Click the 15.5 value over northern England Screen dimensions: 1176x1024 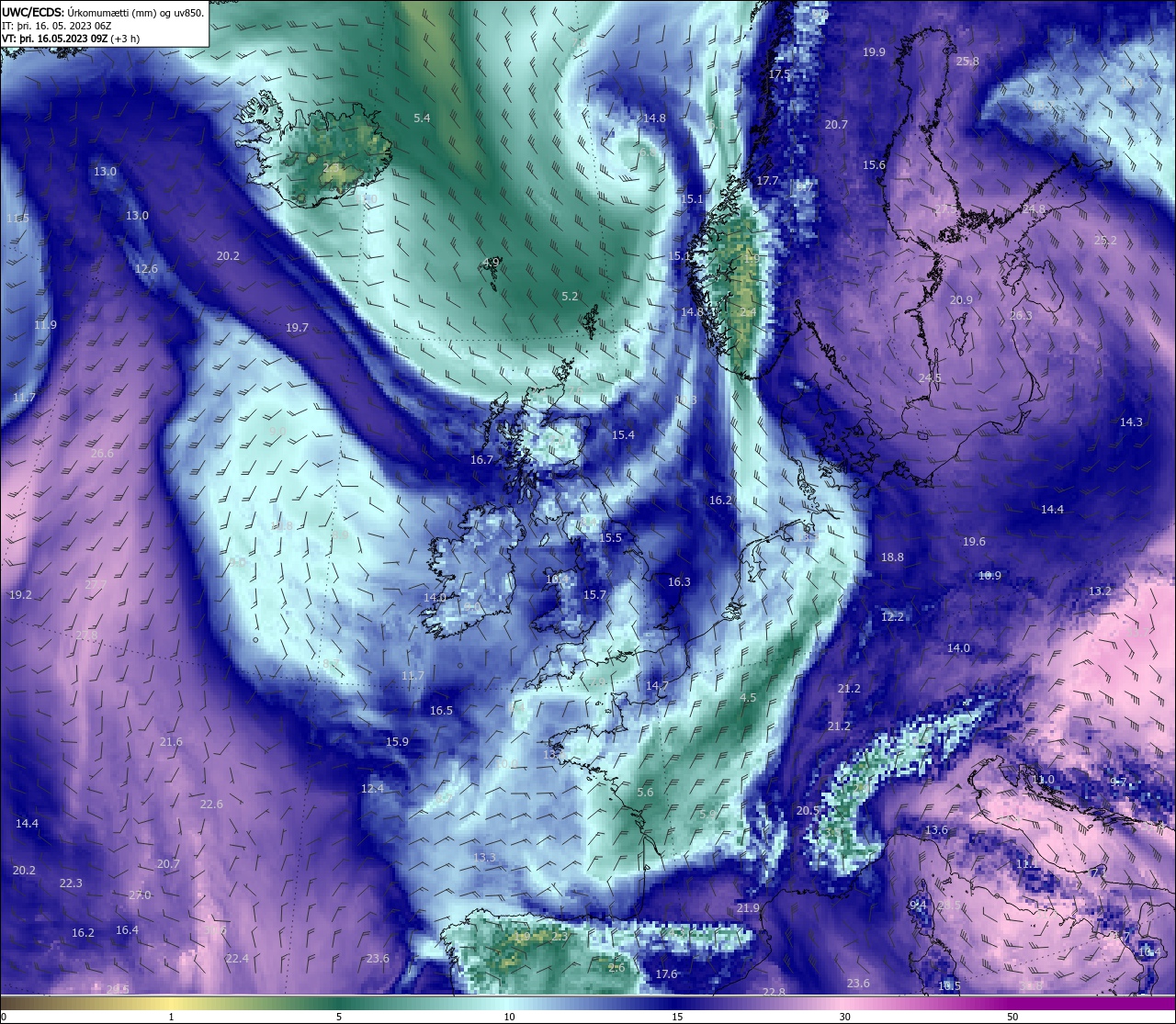tap(610, 538)
